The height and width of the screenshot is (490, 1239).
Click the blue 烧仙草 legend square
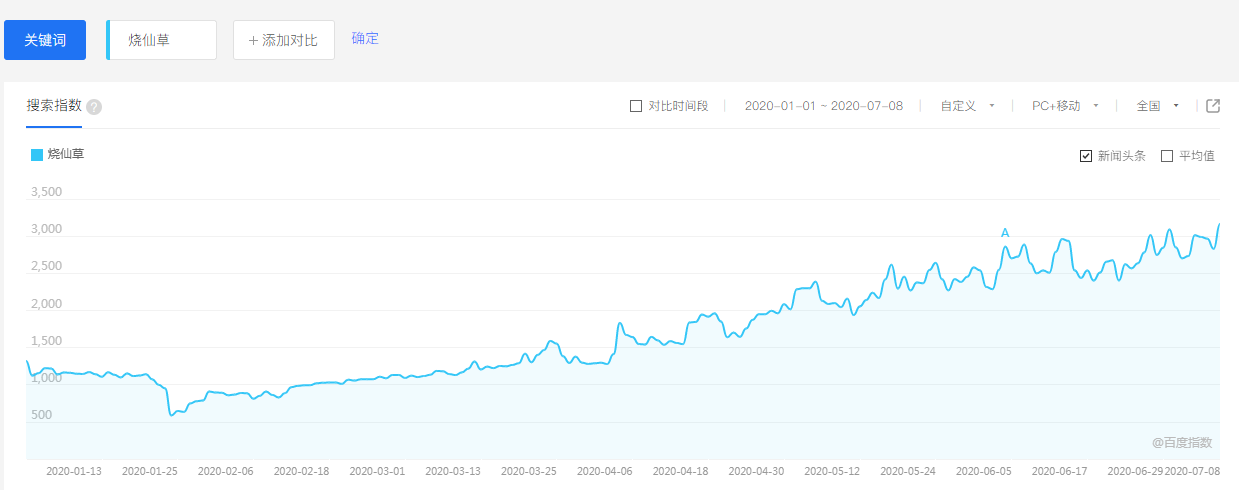(x=37, y=155)
